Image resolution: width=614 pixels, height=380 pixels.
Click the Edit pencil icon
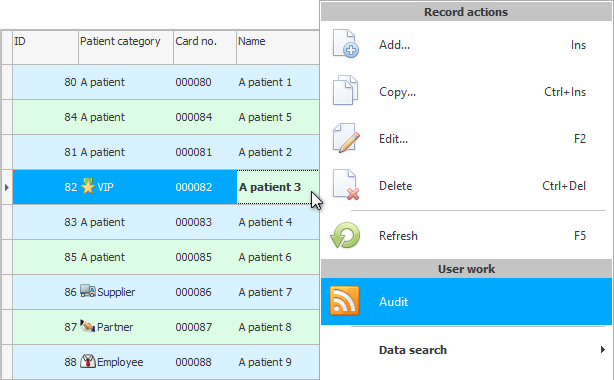point(346,138)
